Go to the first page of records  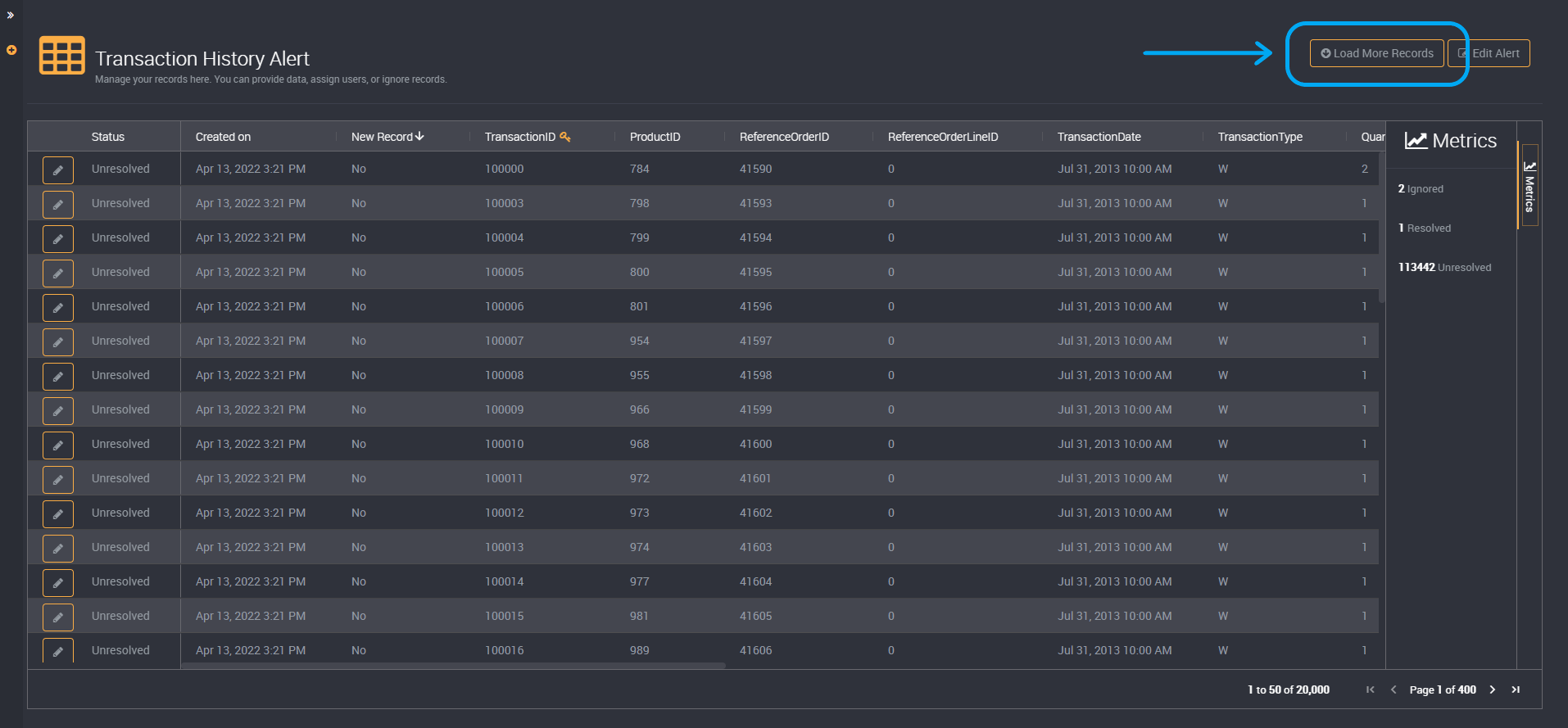pos(1371,690)
